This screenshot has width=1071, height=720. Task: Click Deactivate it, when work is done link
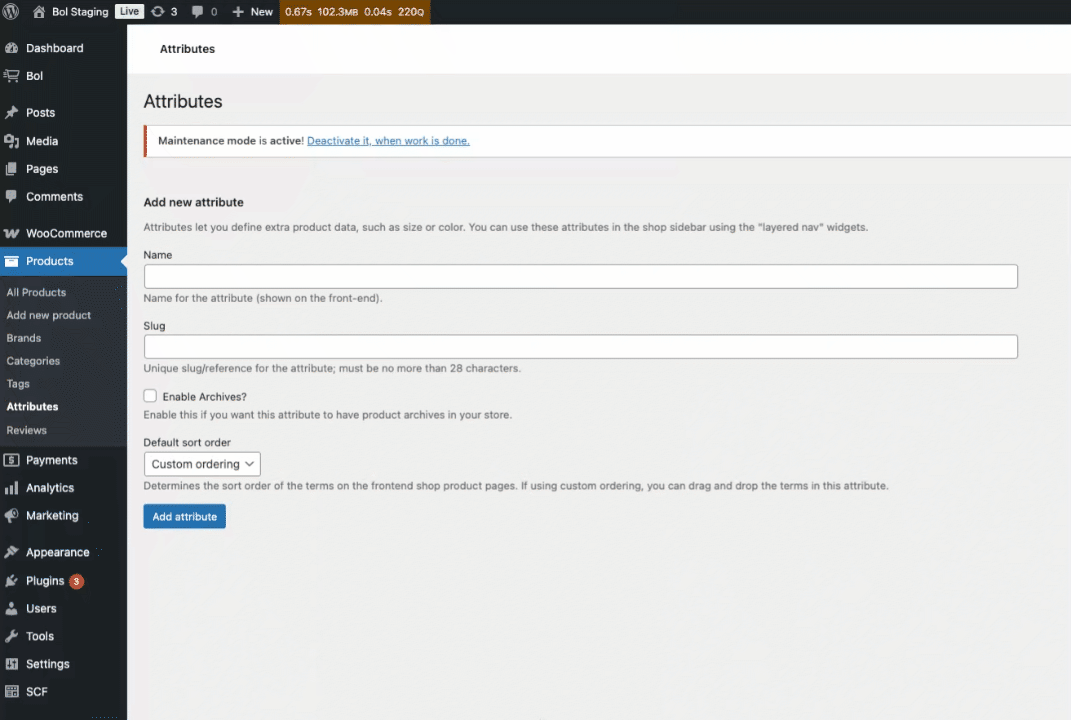[x=388, y=141]
